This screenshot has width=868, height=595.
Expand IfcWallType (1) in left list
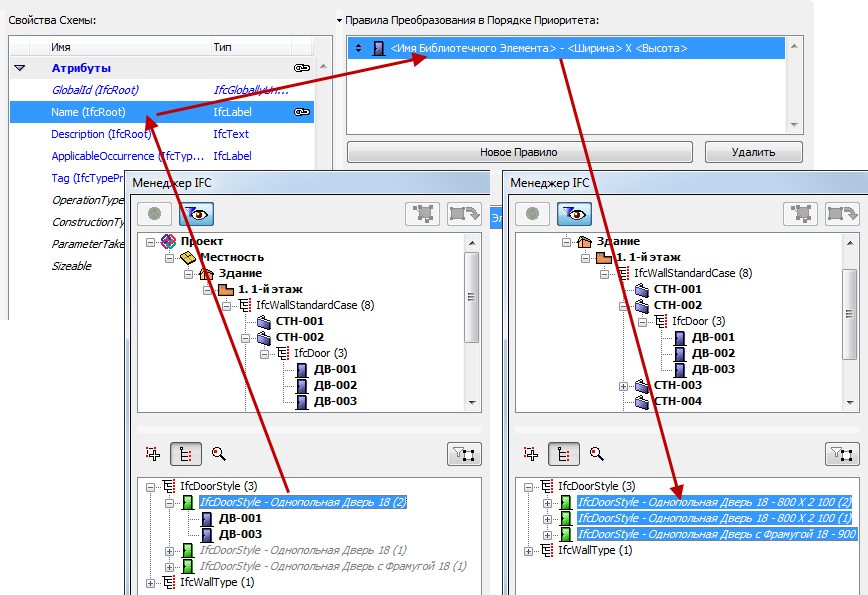pyautogui.click(x=151, y=583)
